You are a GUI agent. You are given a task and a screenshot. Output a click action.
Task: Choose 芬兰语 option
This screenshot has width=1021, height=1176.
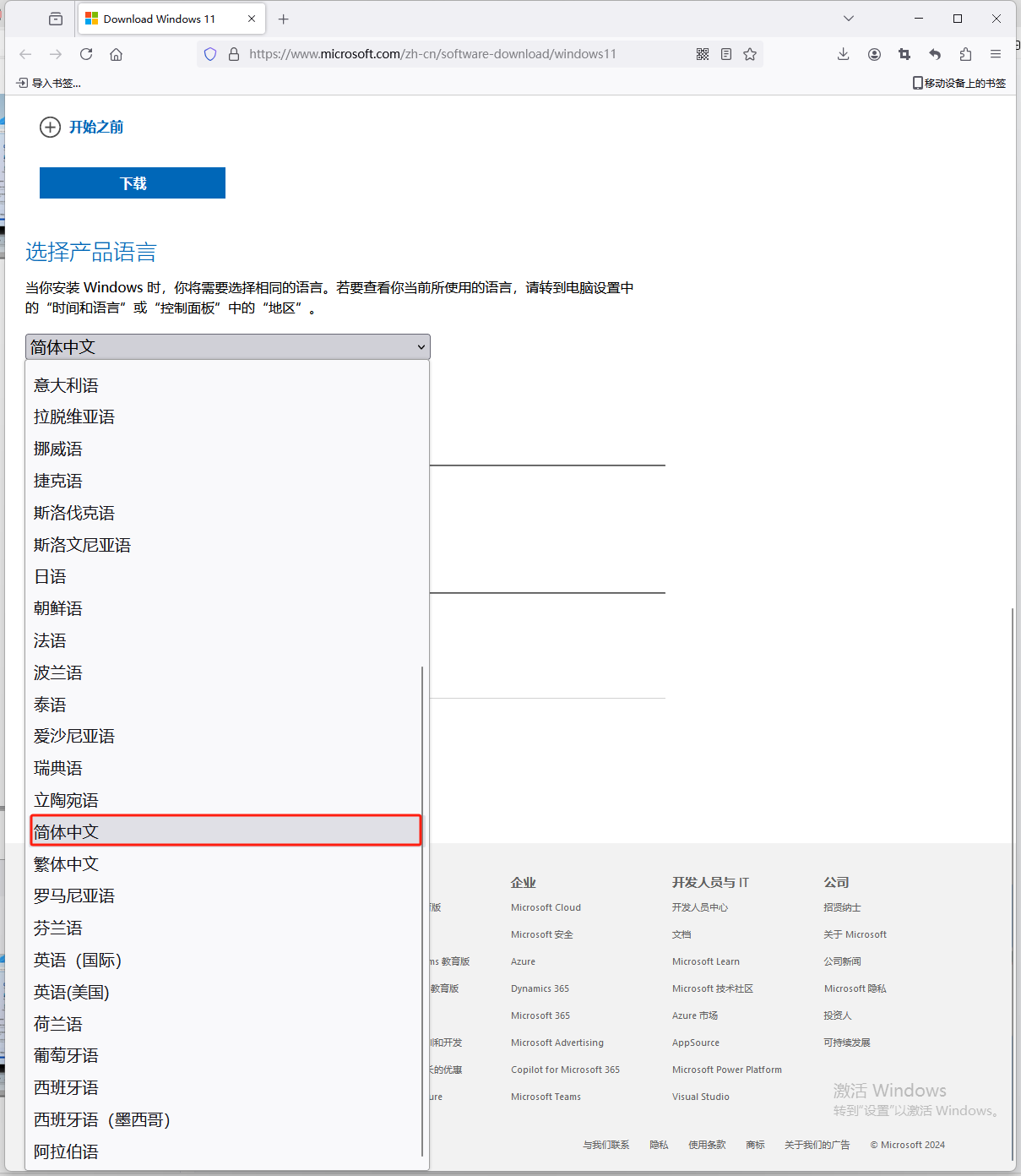224,928
